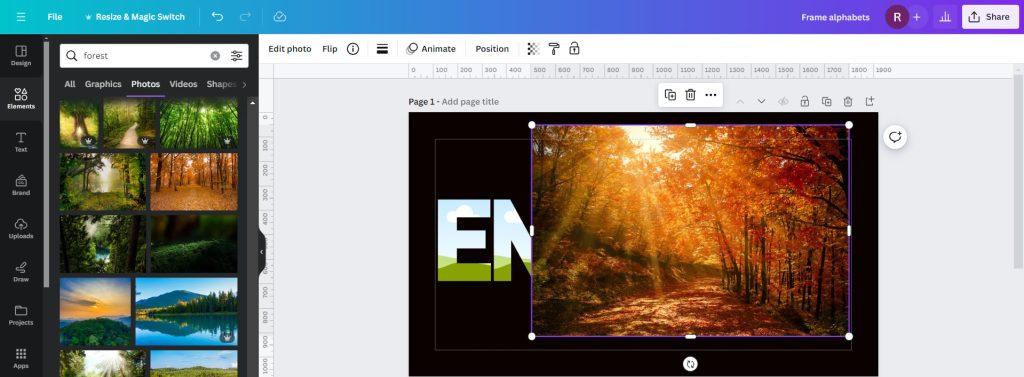Hide page with eye icon
The image size is (1024, 377).
point(784,102)
